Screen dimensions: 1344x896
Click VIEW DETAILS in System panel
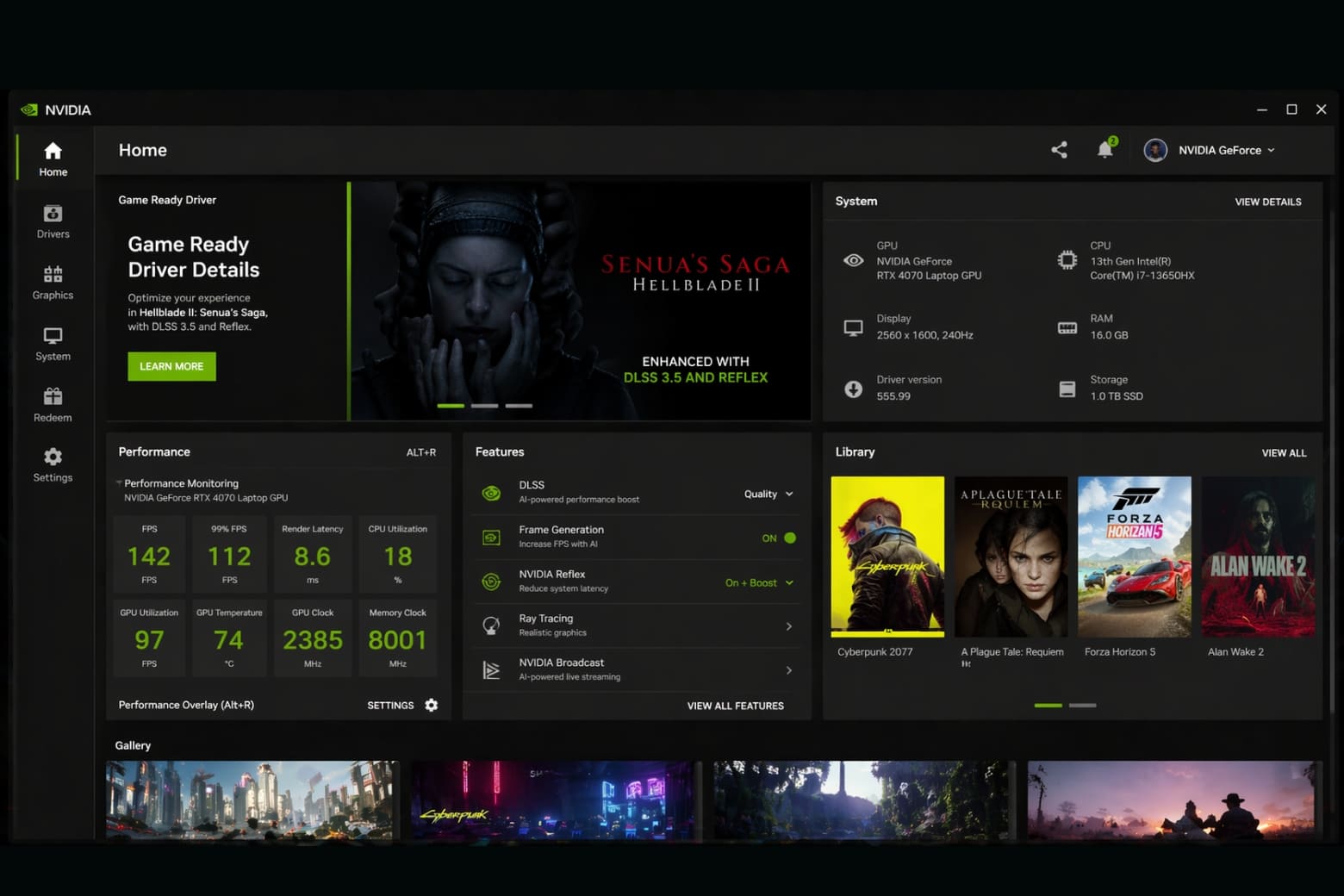1267,202
